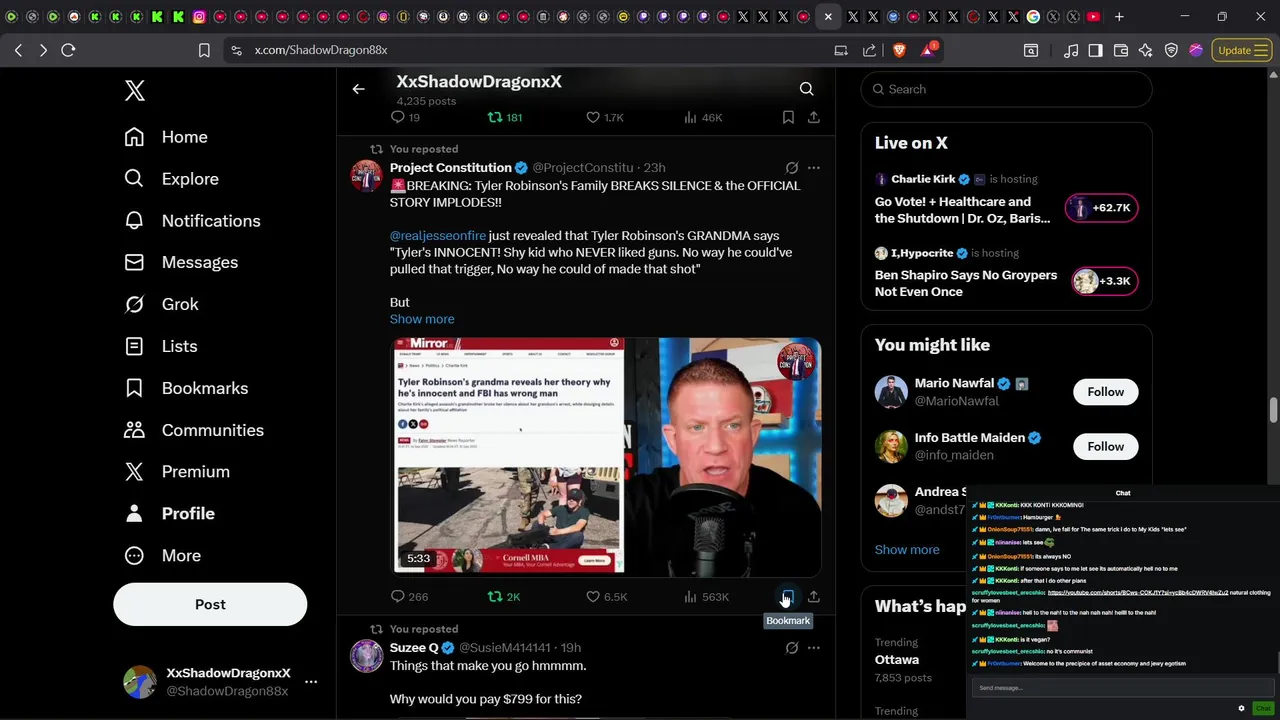Open Brave VPN shield icon
Viewport: 1280px width, 720px height.
pos(1171,50)
